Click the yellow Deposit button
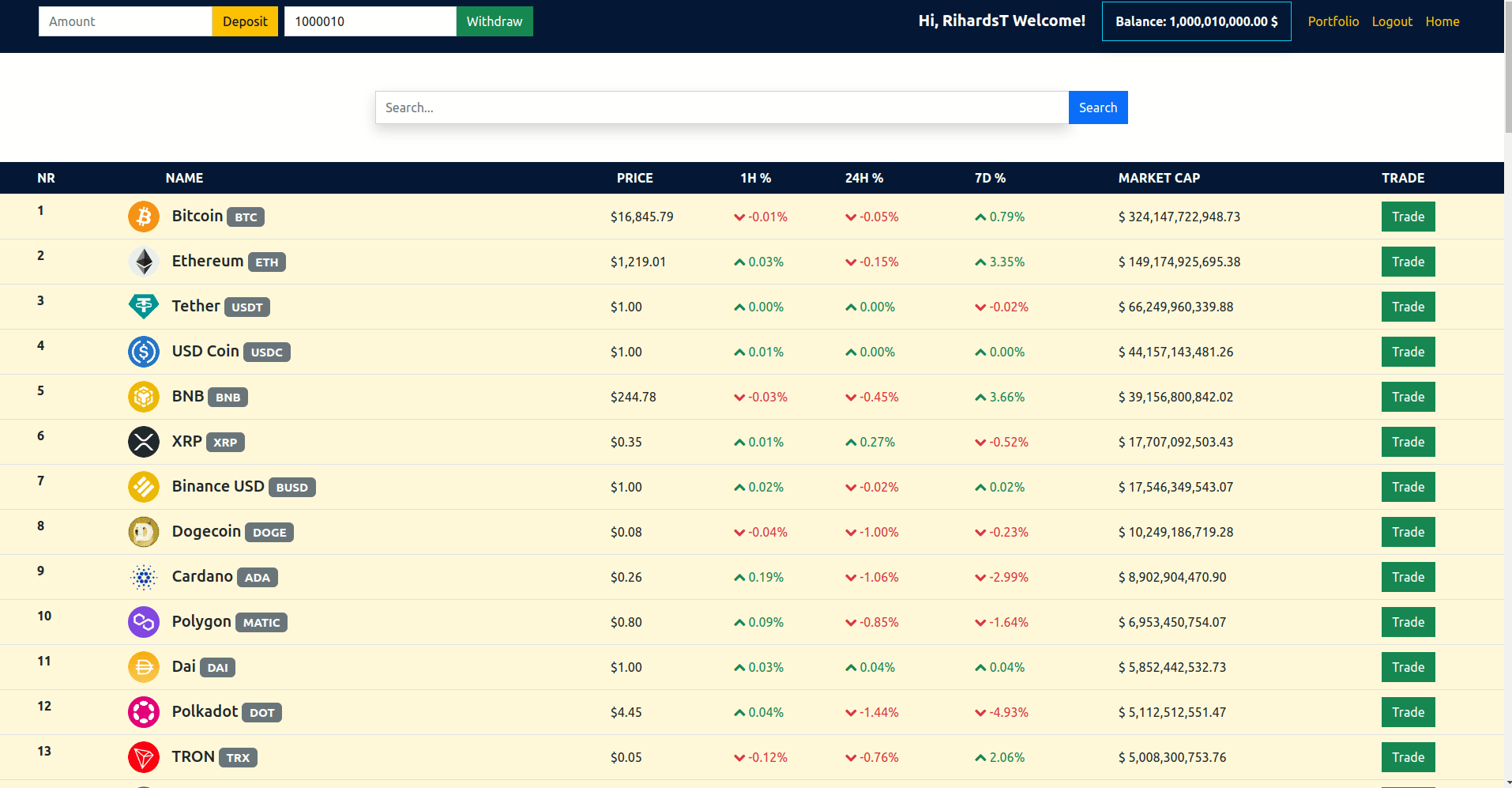1512x788 pixels. 245,21
